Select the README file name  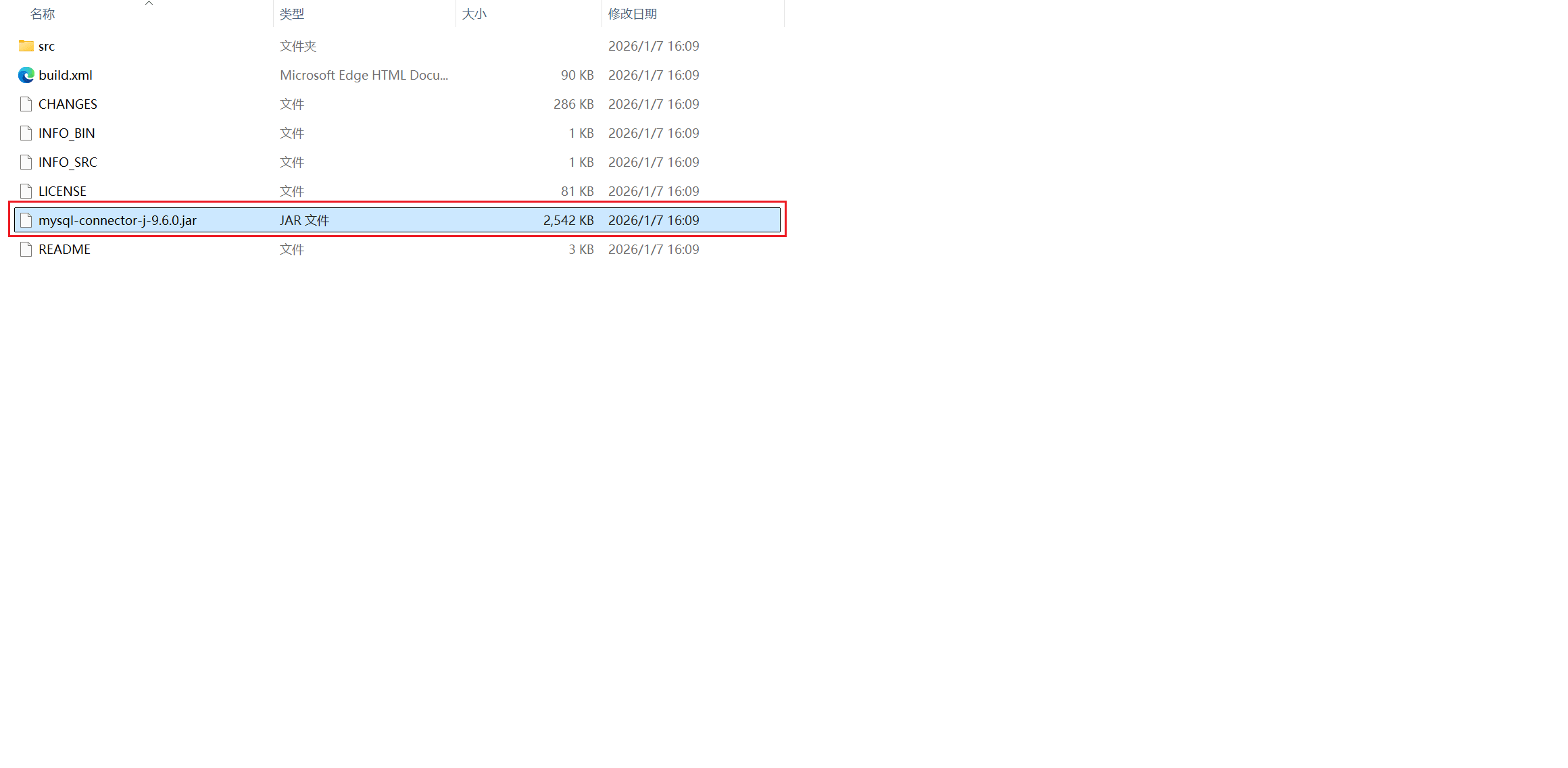pos(64,249)
